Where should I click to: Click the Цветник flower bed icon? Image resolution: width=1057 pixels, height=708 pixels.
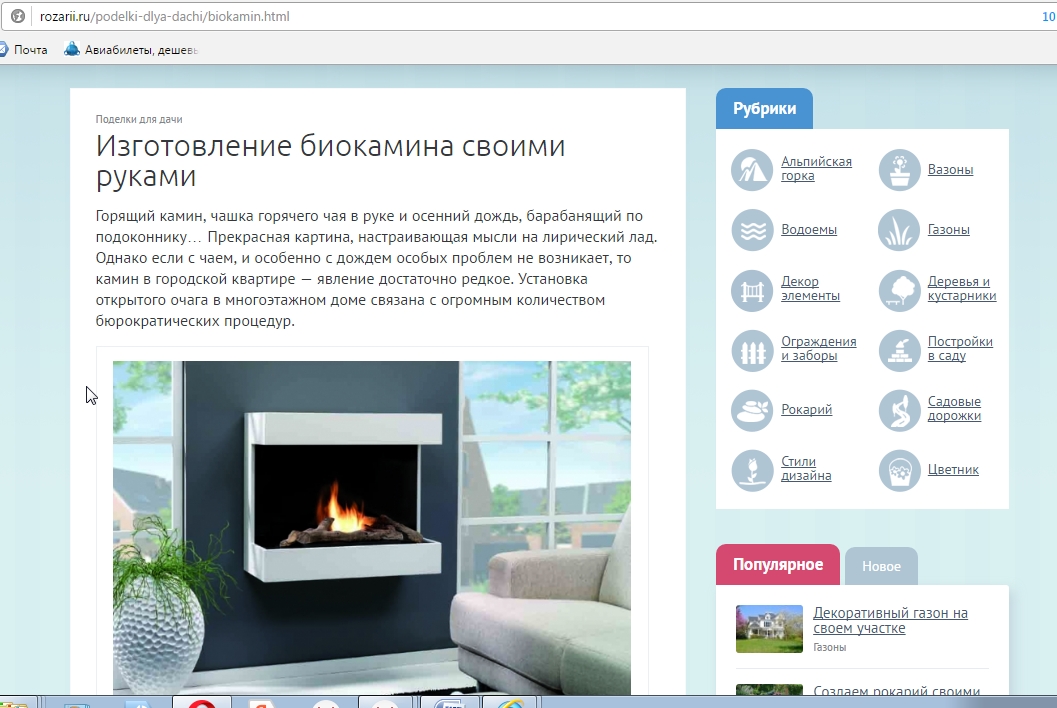(899, 470)
